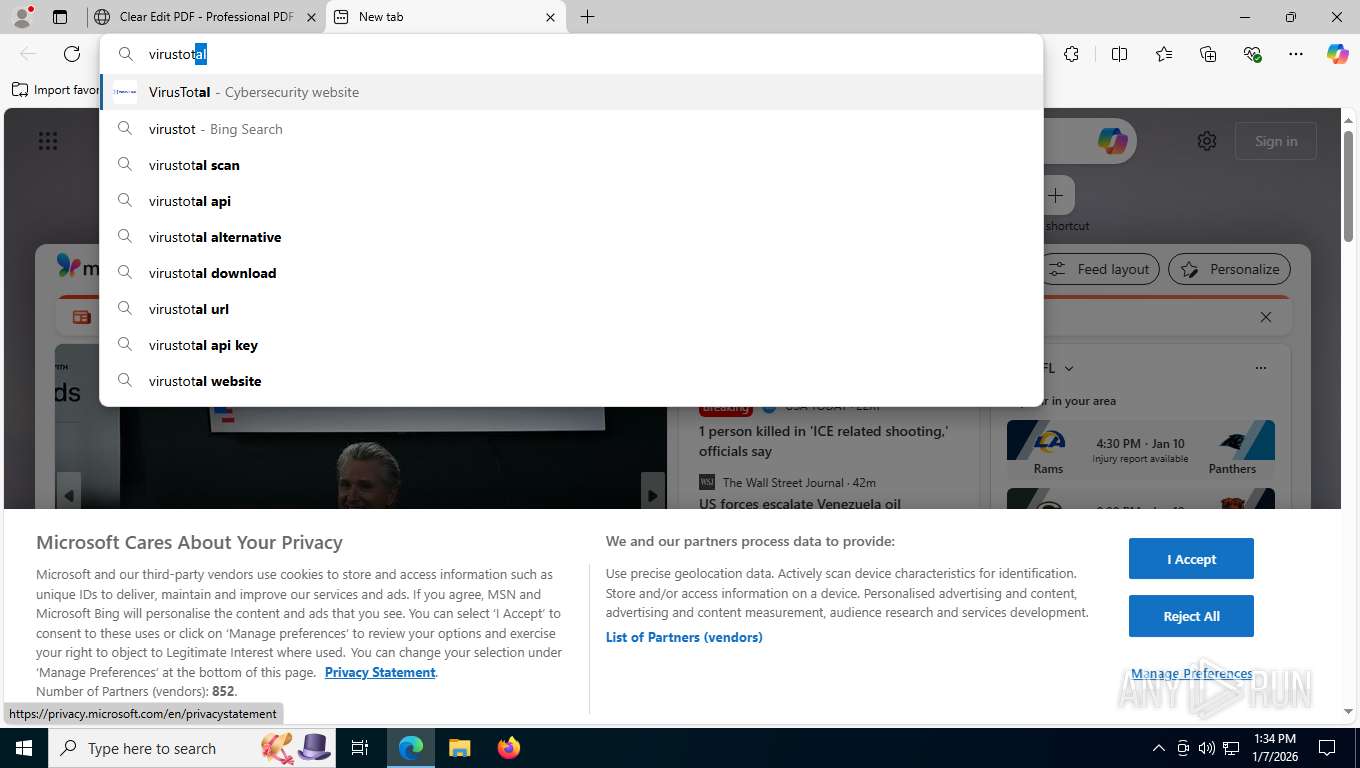This screenshot has width=1360, height=768.
Task: Refresh the page with reload icon
Action: [x=72, y=54]
